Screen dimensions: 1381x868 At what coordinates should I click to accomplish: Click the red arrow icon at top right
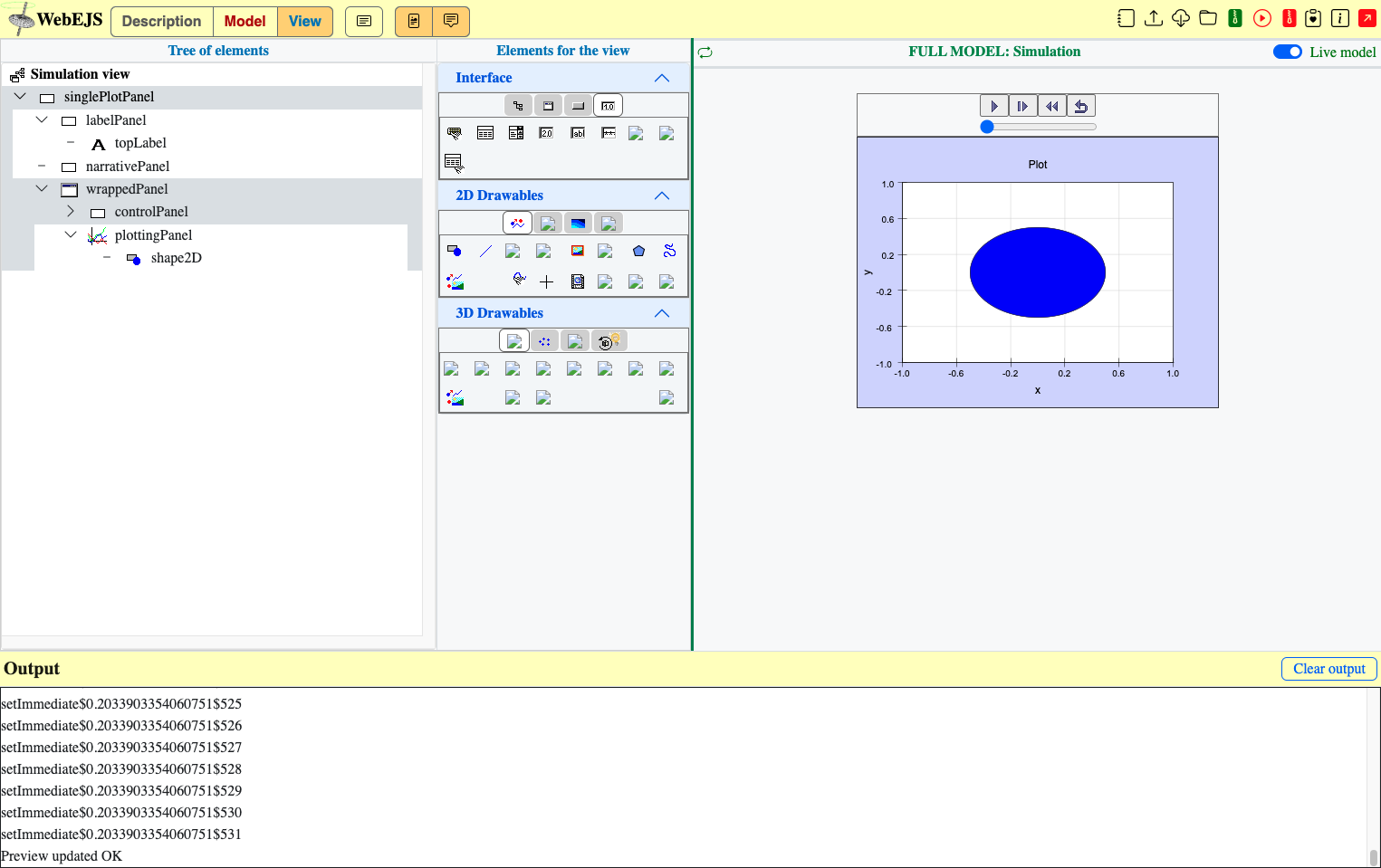click(x=1367, y=18)
